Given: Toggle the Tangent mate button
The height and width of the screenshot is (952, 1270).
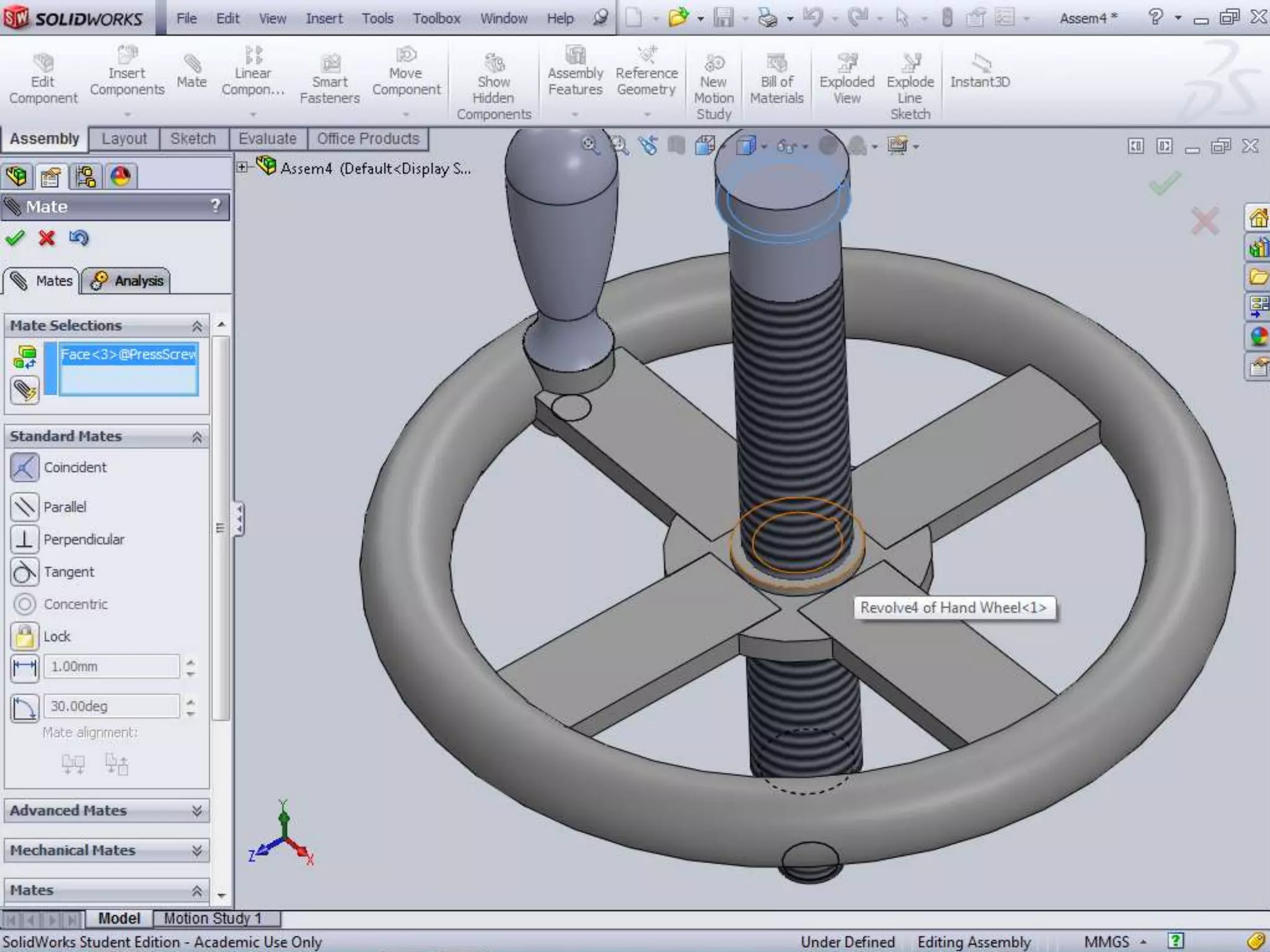Looking at the screenshot, I should 25,571.
